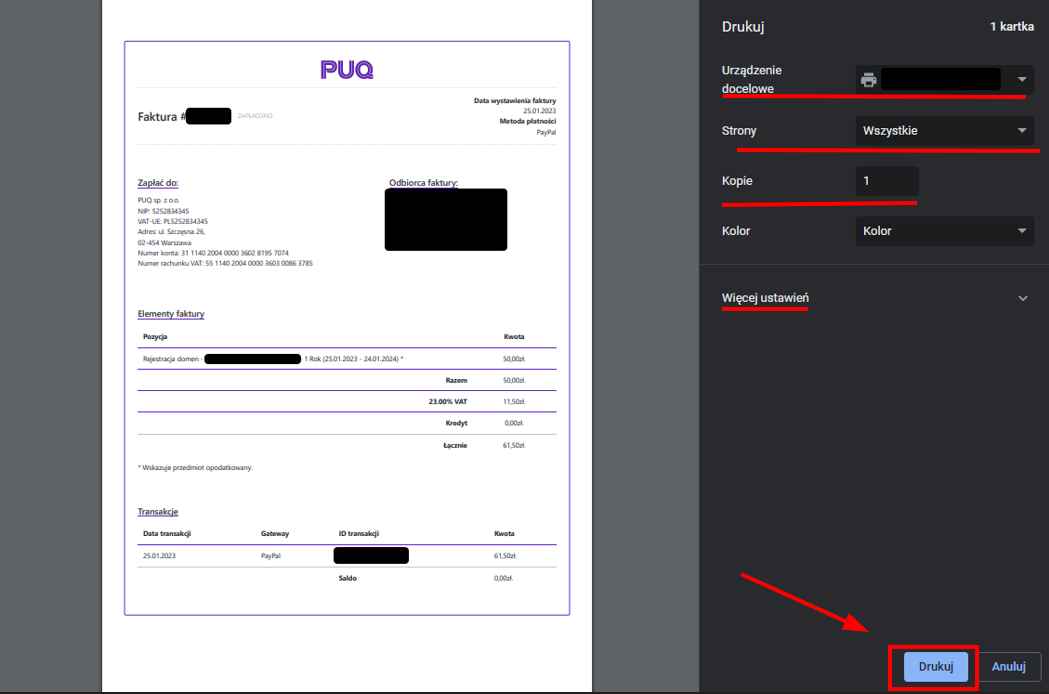Click the redacted transaction ID box
This screenshot has height=694, width=1049.
click(371, 555)
